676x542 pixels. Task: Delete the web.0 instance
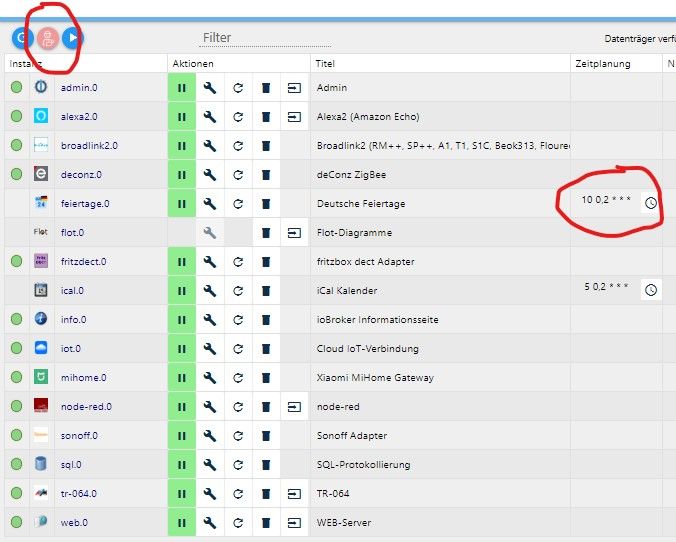coord(266,523)
